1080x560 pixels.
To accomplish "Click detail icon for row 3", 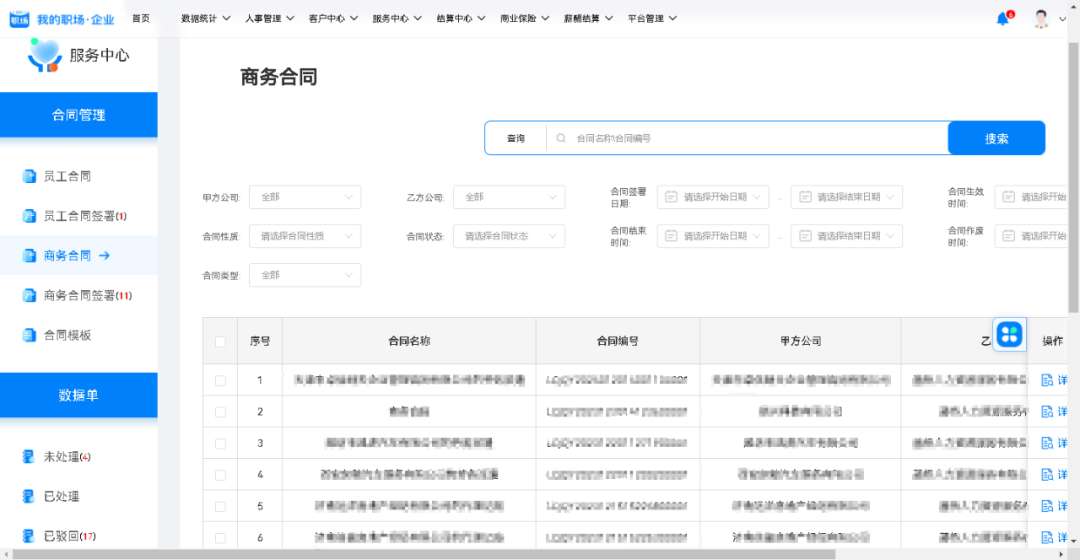I will [x=1047, y=444].
